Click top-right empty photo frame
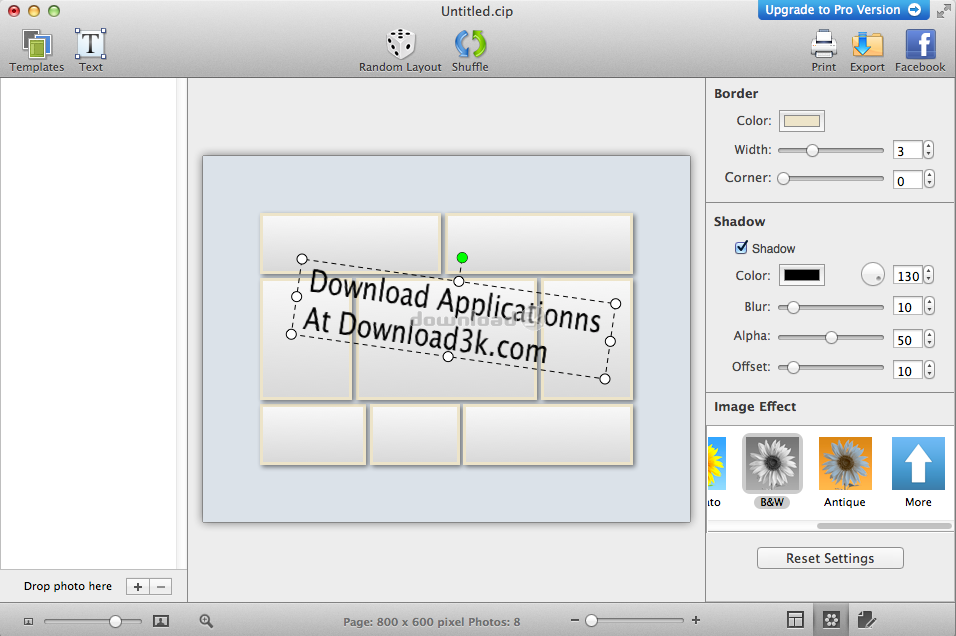 click(x=540, y=243)
